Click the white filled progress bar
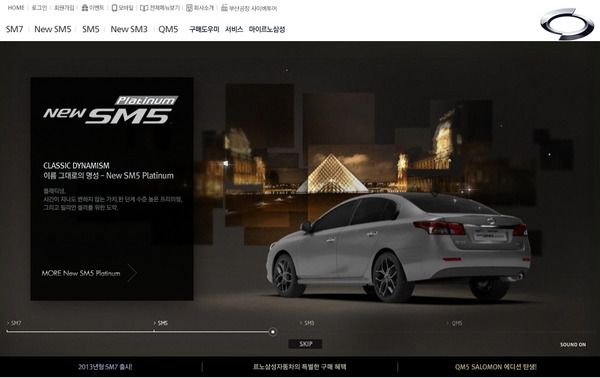 pos(138,332)
